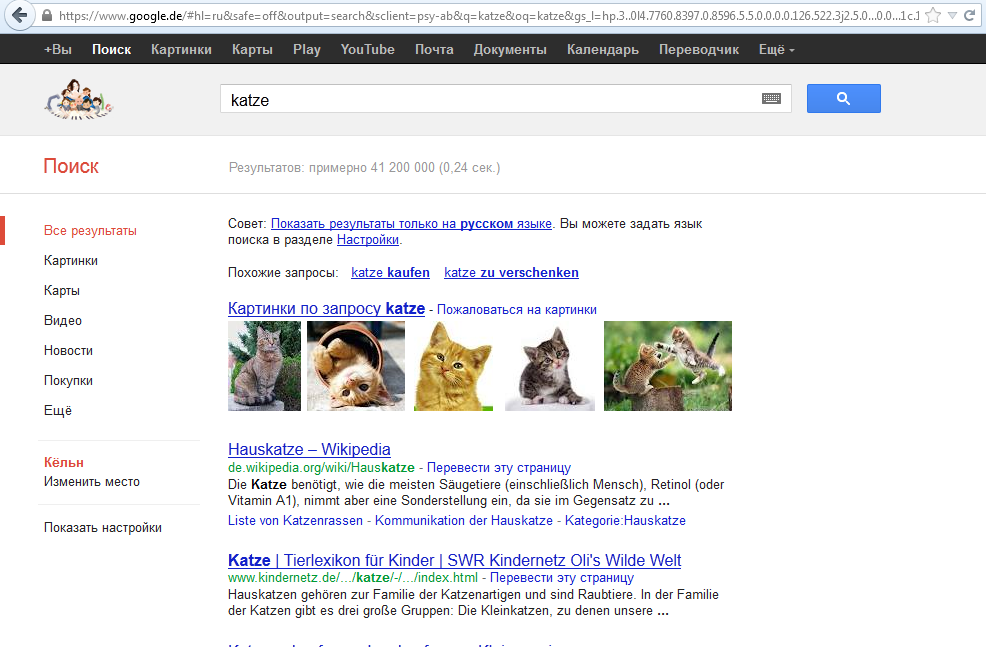Filter by Карты in left sidebar
The height and width of the screenshot is (647, 986).
(x=62, y=290)
